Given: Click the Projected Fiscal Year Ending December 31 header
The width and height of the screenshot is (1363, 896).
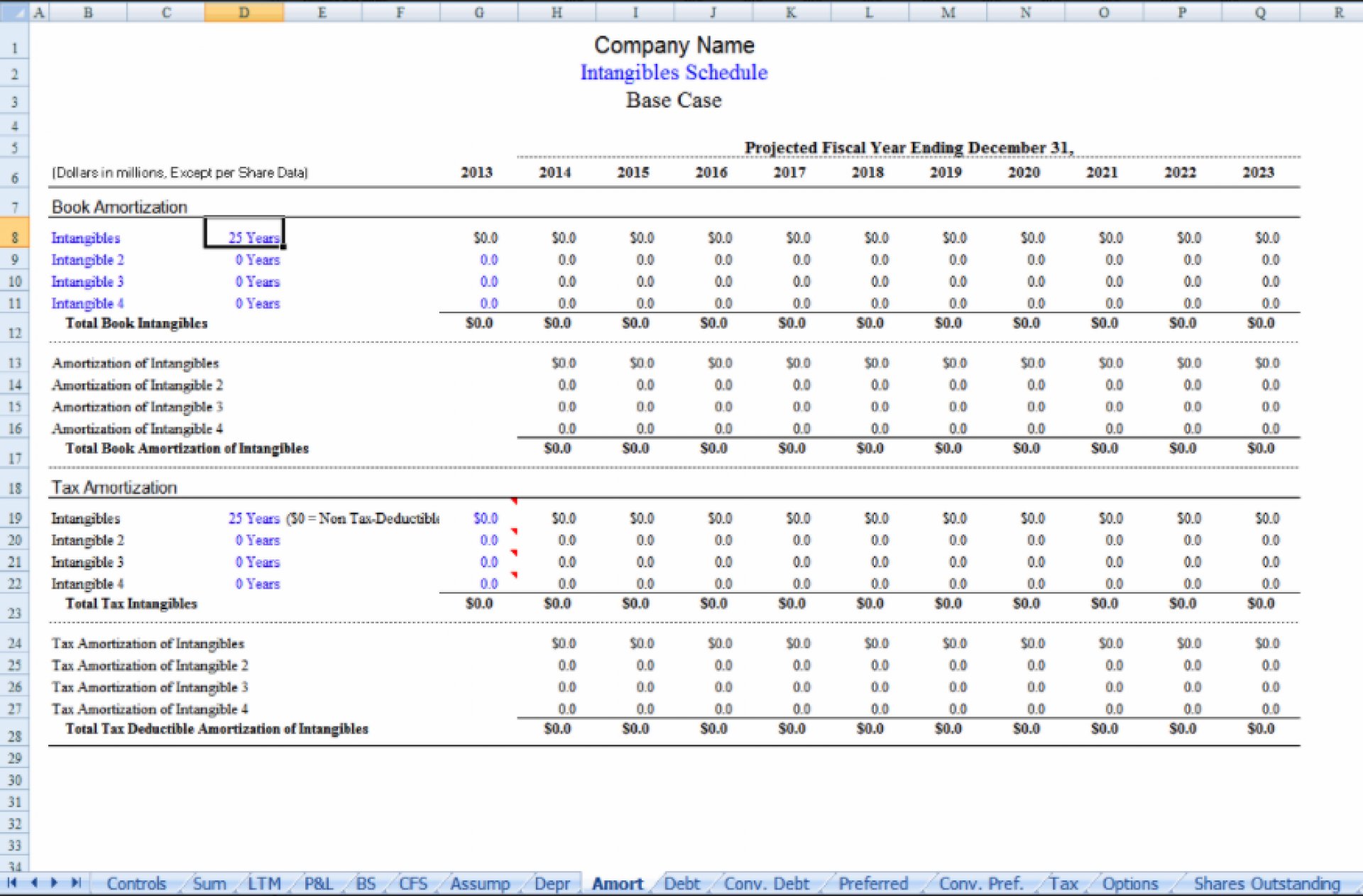Looking at the screenshot, I should click(909, 148).
